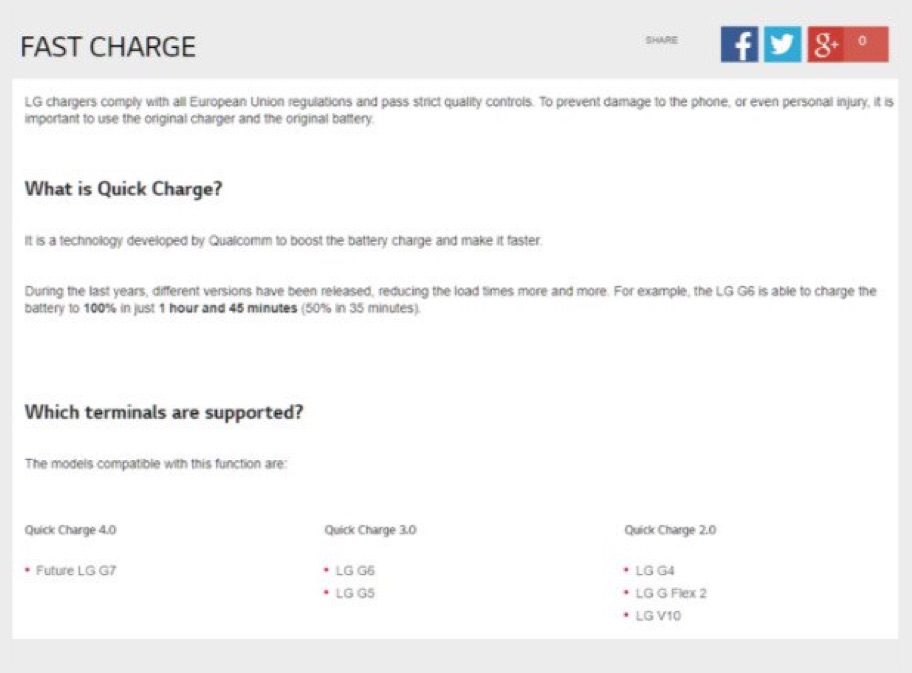Viewport: 912px width, 673px height.
Task: Share the page on Facebook
Action: pyautogui.click(x=739, y=45)
